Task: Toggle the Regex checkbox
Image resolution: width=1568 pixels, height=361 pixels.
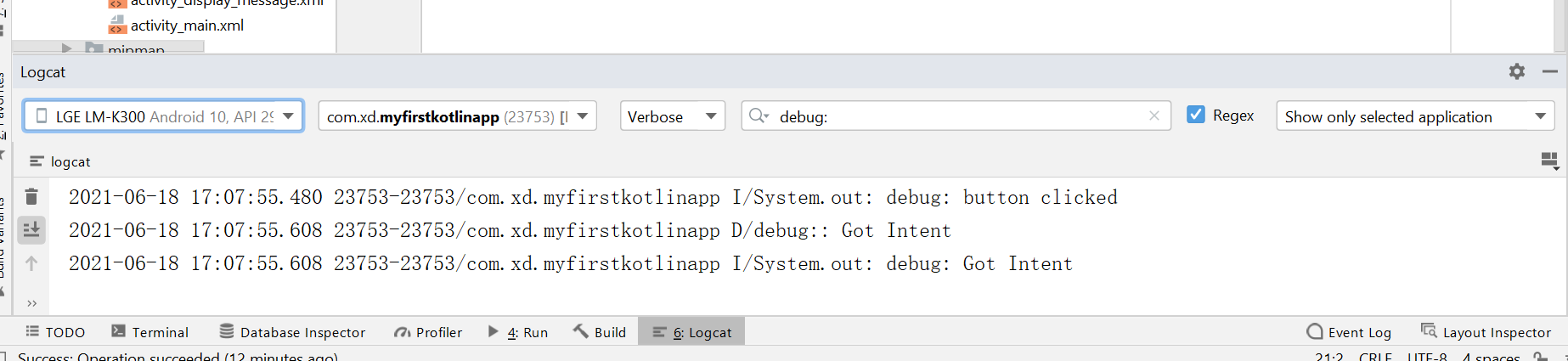Action: (x=1196, y=115)
